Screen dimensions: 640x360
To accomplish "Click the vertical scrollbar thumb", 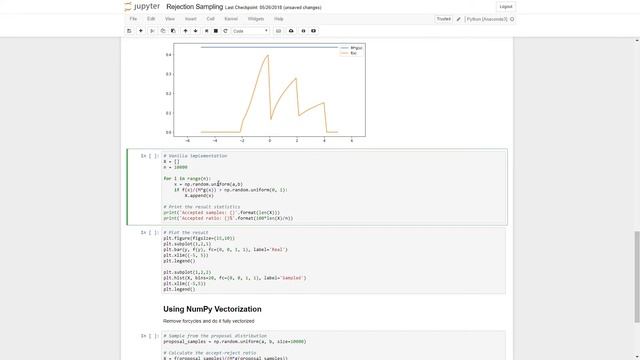I will (x=637, y=277).
